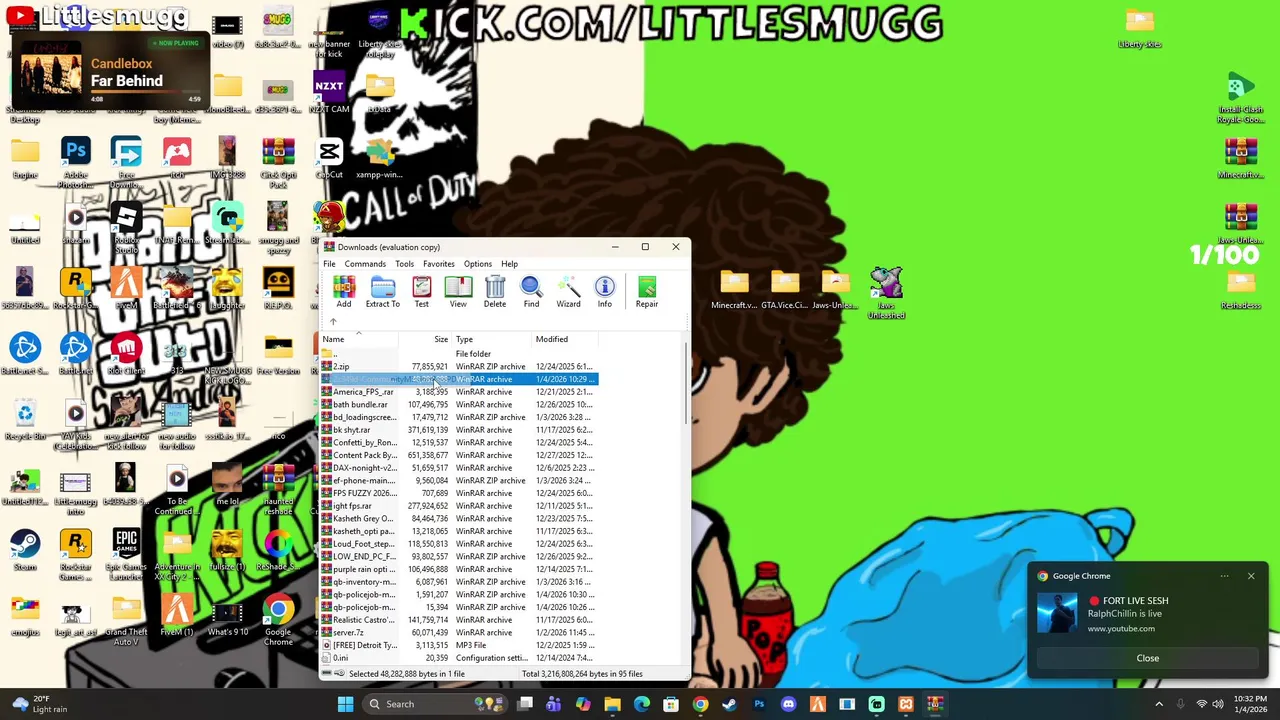Screen dimensions: 1280x720
Task: Click the Google Chrome desktop shortcut
Action: 278,620
